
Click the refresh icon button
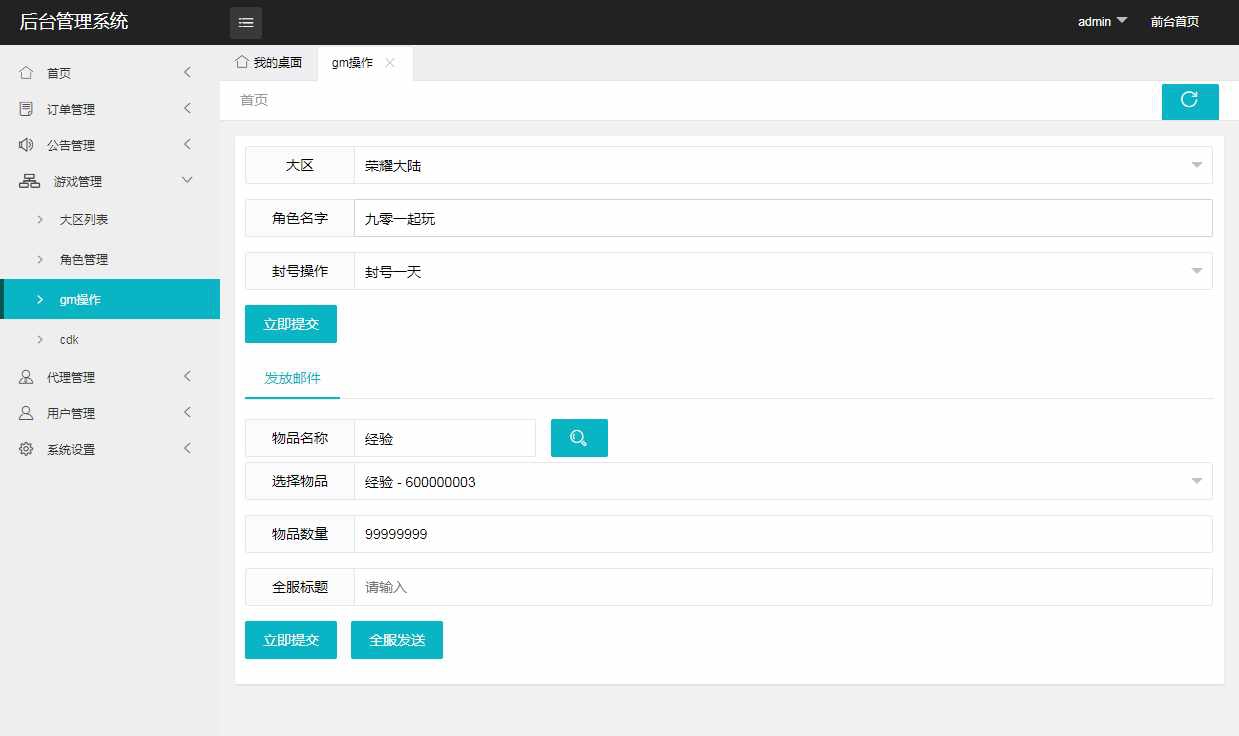tap(1190, 101)
